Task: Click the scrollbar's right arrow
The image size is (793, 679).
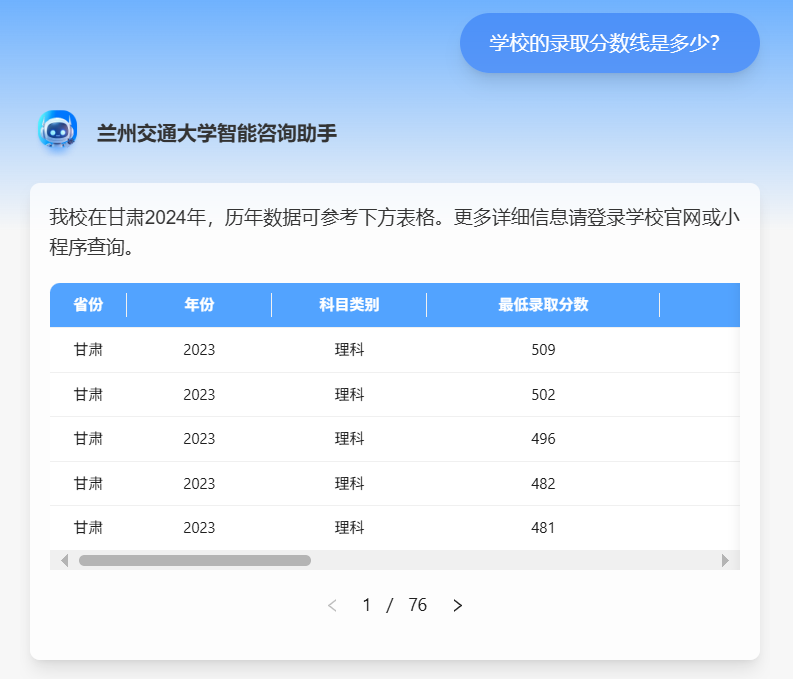Action: [x=725, y=560]
